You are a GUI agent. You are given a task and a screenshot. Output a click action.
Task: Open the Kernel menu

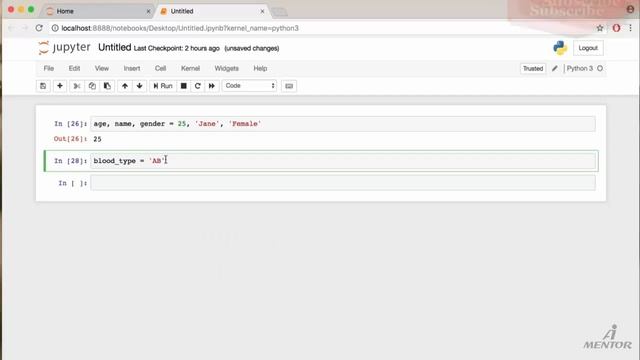(190, 68)
